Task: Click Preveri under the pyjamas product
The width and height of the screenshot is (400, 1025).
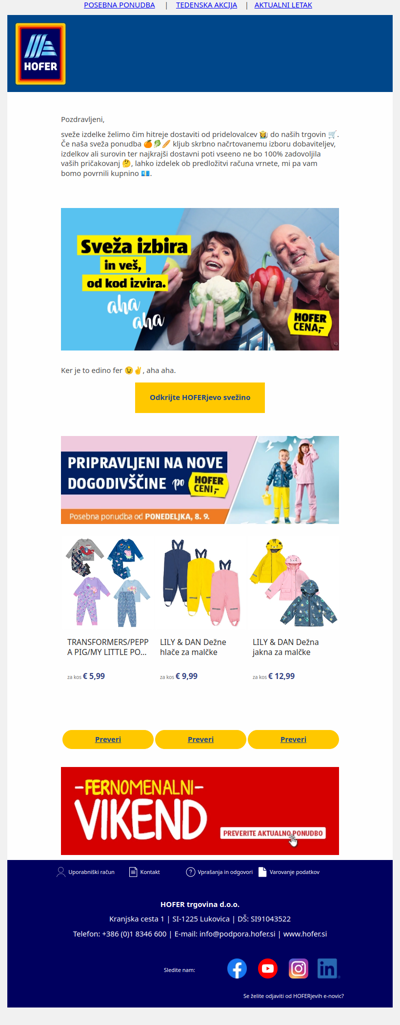Action: click(108, 739)
